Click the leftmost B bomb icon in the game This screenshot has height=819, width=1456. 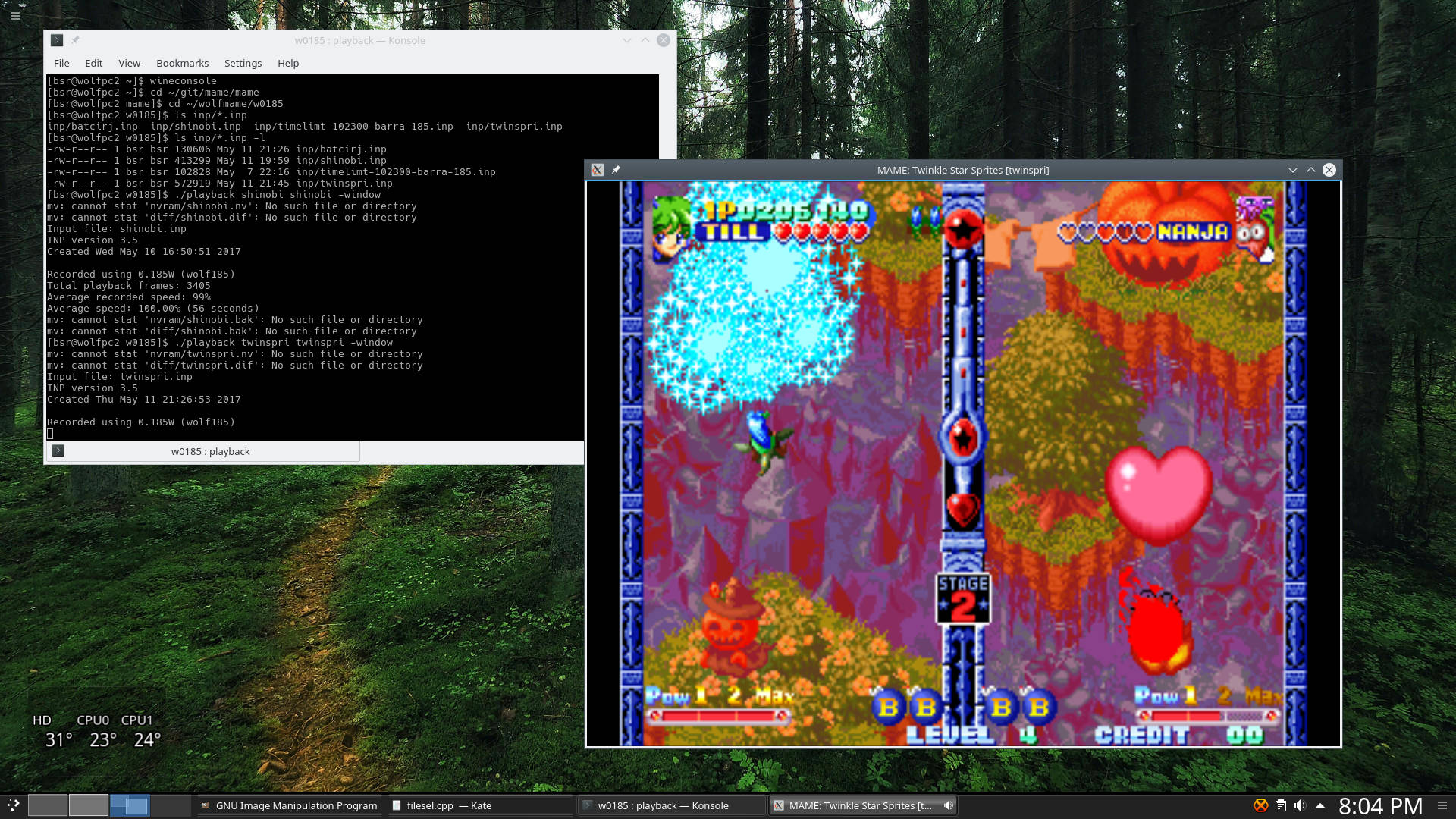[x=889, y=708]
